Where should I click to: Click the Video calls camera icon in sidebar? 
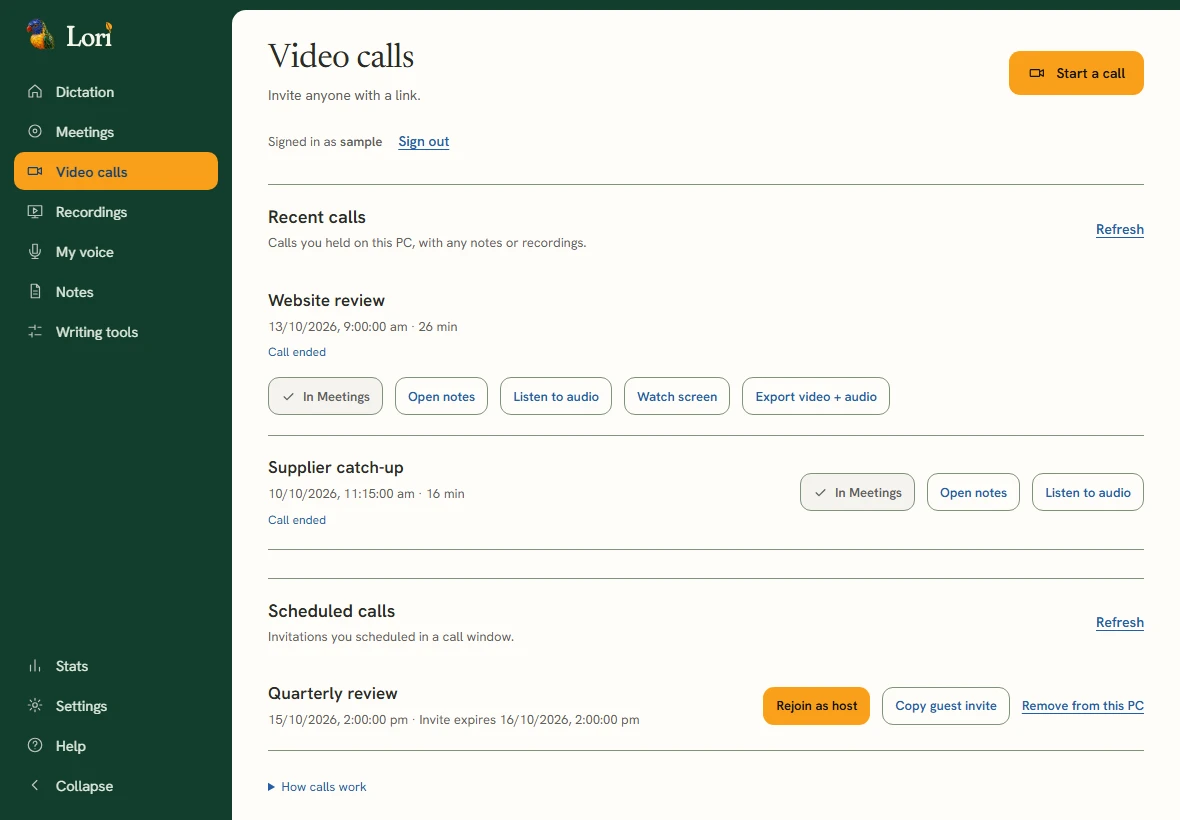click(35, 172)
